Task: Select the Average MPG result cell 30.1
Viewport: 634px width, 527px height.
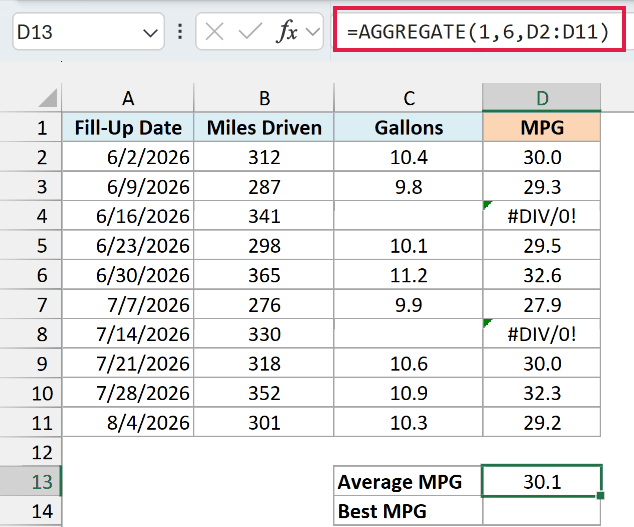Action: pyautogui.click(x=542, y=481)
